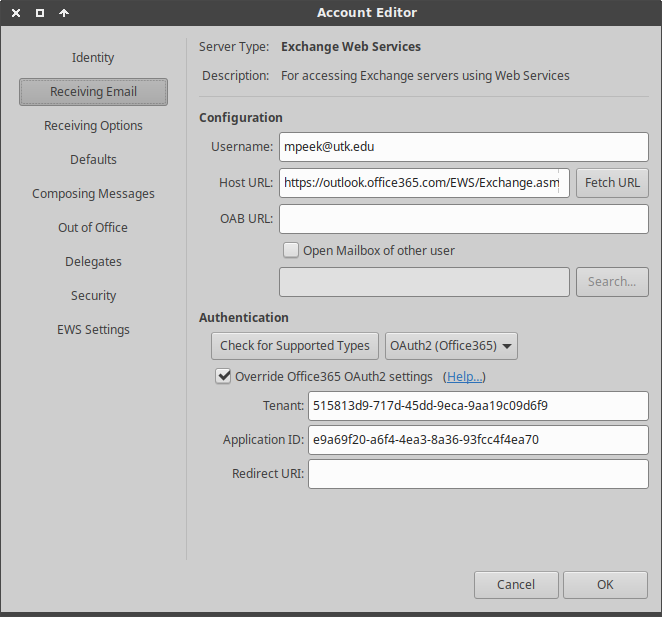Click the Redirect URI field

[x=478, y=474]
